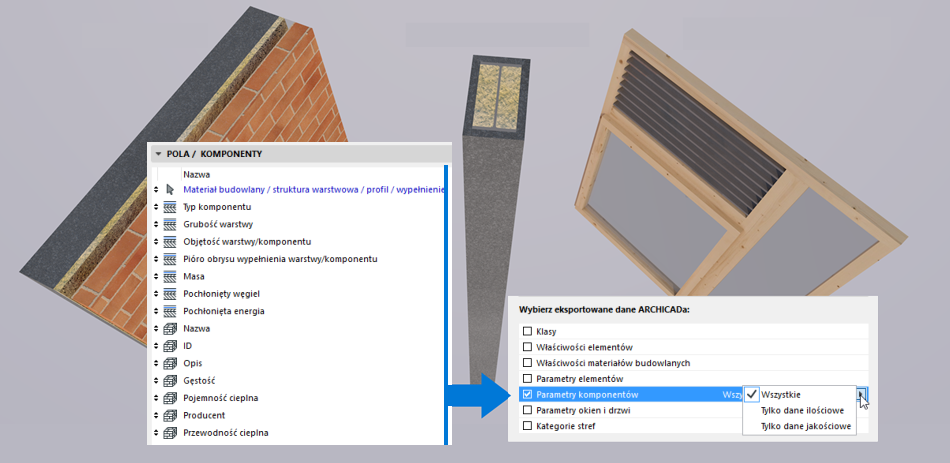
Task: Click reorder handle of Producent row
Action: coord(156,415)
